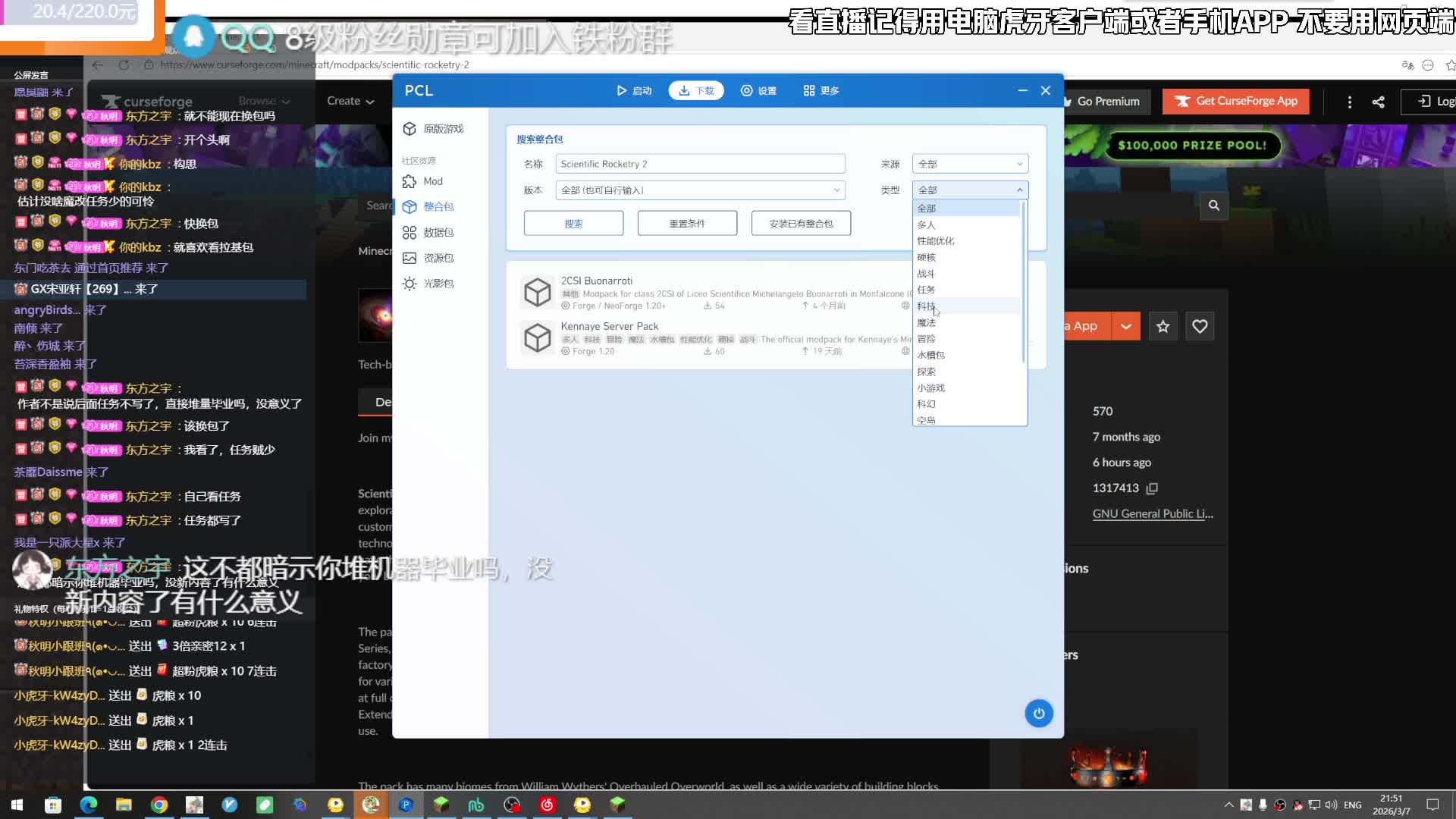Open 数据包 datapack section
Screen dimensions: 1456x819
(438, 232)
